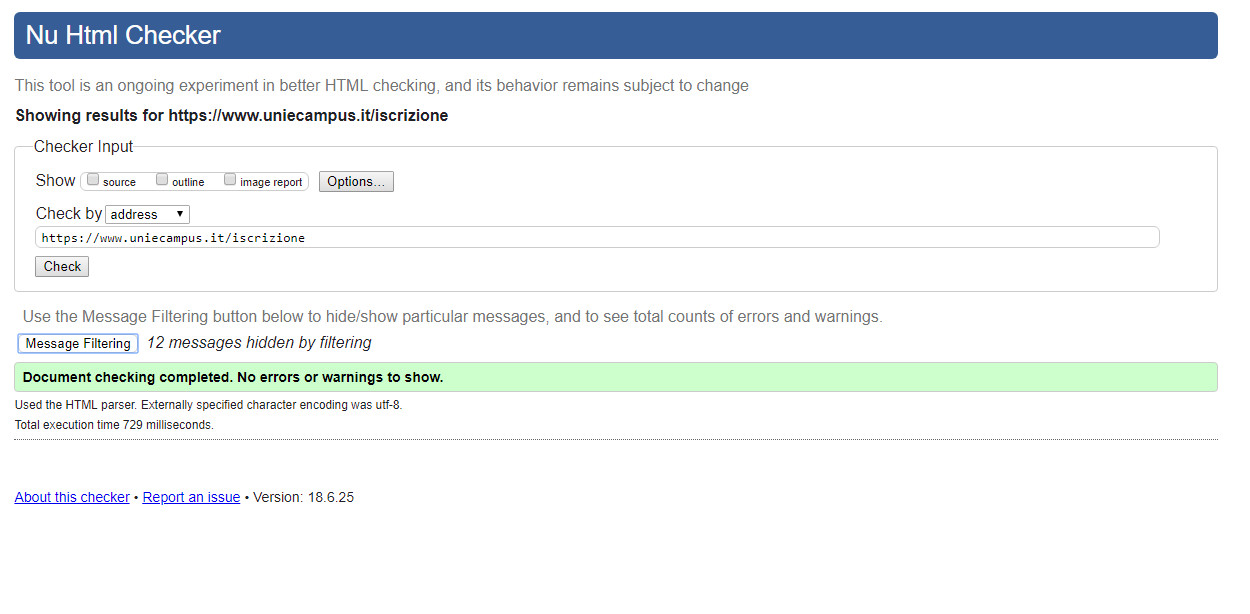Open the Message Filtering panel

pyautogui.click(x=78, y=343)
